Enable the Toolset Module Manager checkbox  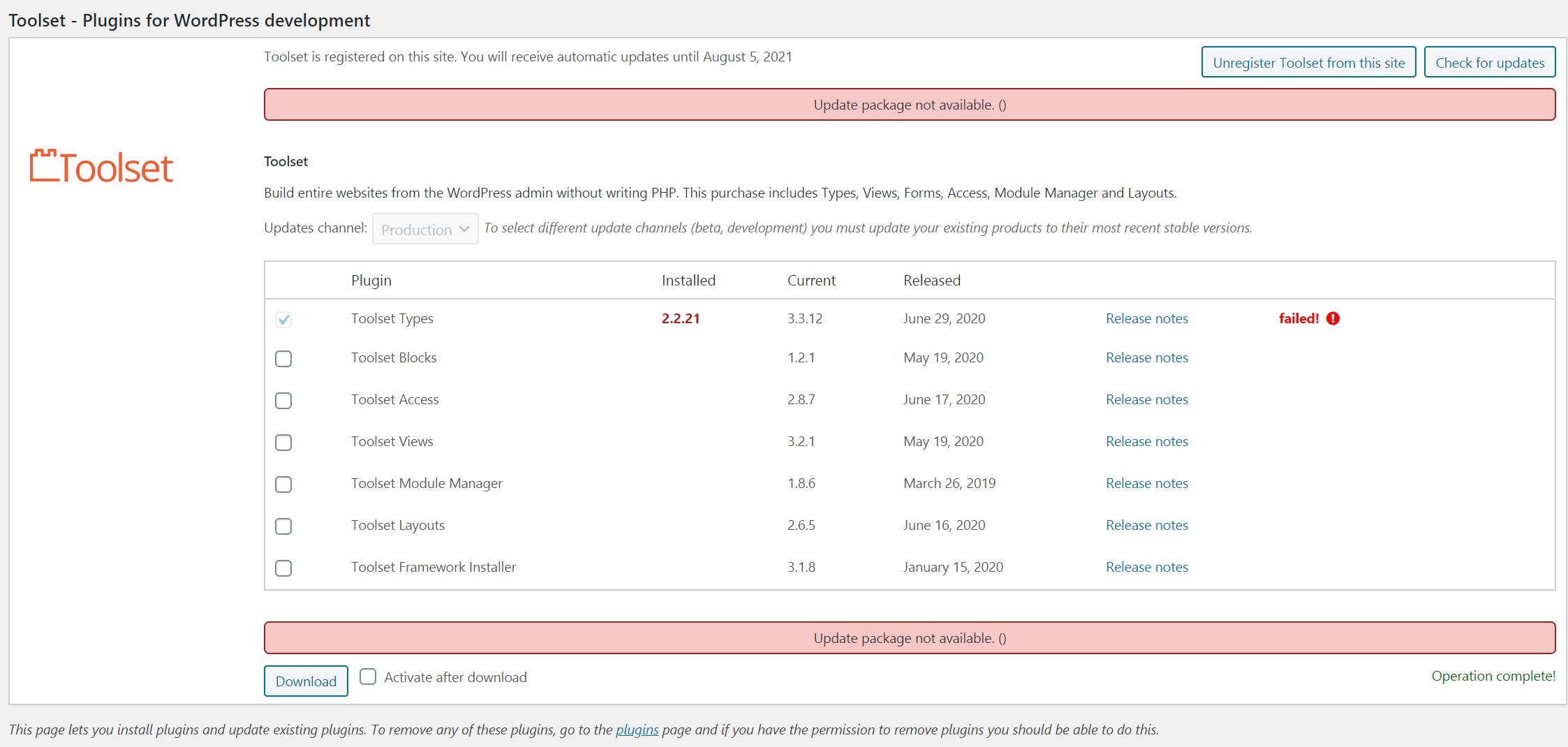[283, 485]
